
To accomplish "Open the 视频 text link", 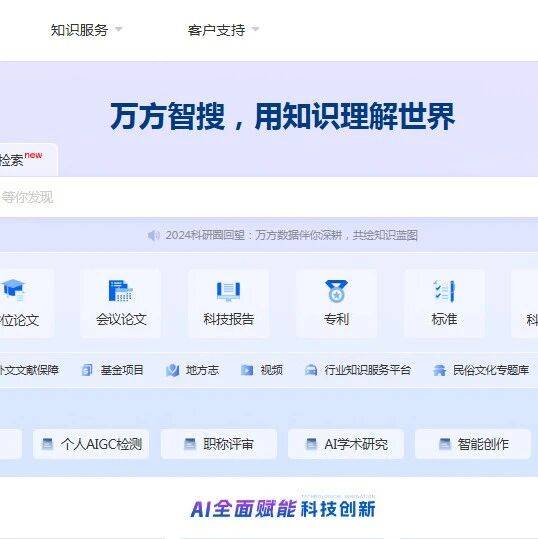I will pos(272,370).
